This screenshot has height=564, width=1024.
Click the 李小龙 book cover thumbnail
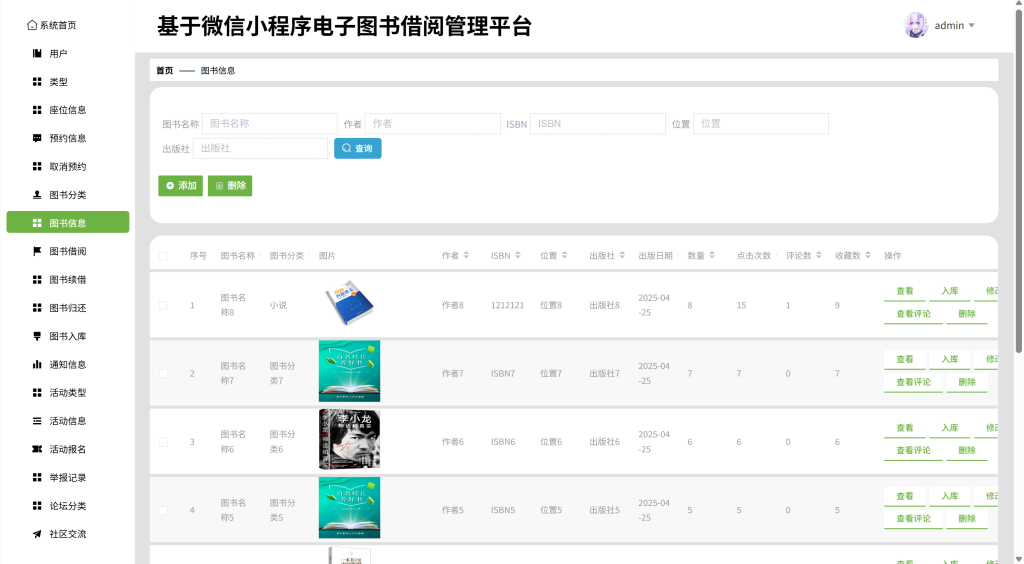click(349, 439)
